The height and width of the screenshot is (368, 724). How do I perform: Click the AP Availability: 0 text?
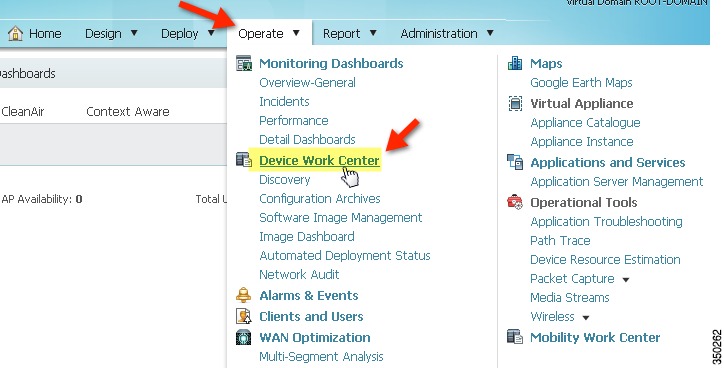(x=42, y=199)
